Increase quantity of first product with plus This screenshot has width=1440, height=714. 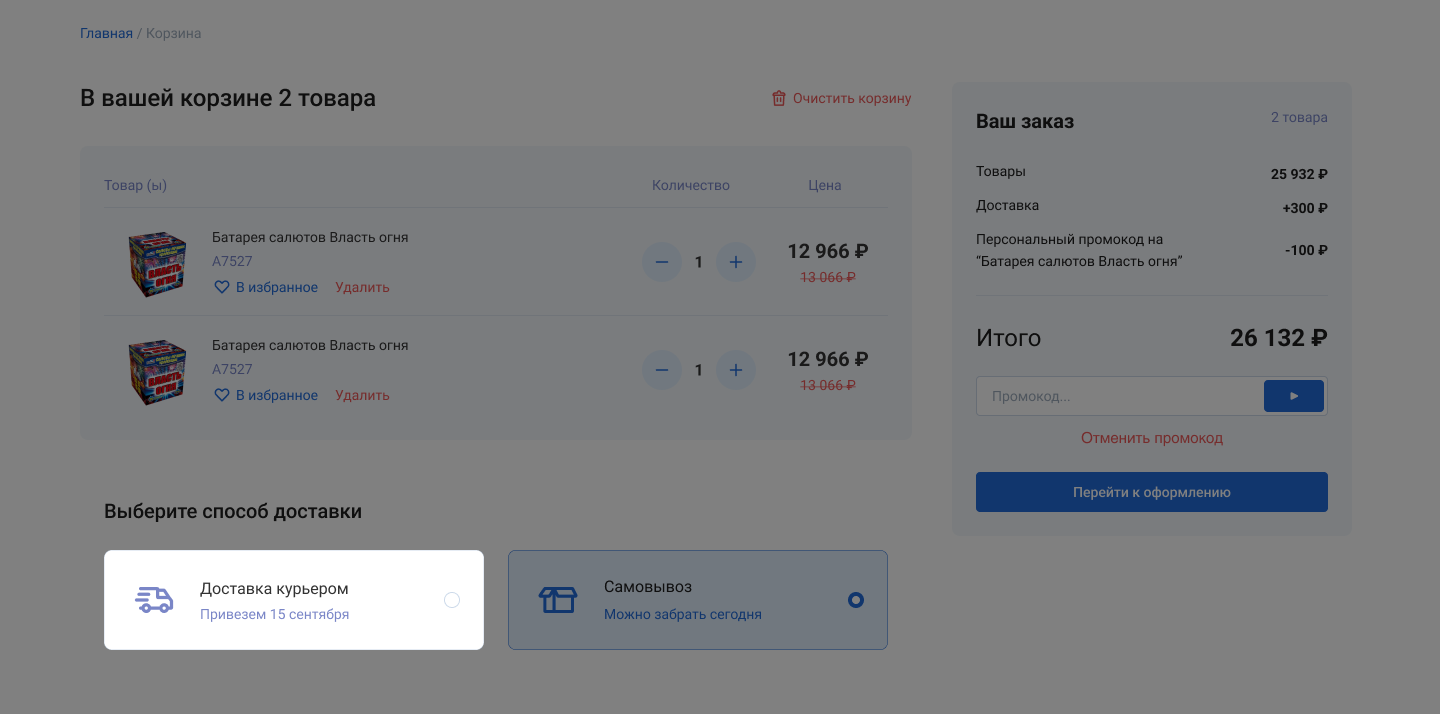[736, 262]
